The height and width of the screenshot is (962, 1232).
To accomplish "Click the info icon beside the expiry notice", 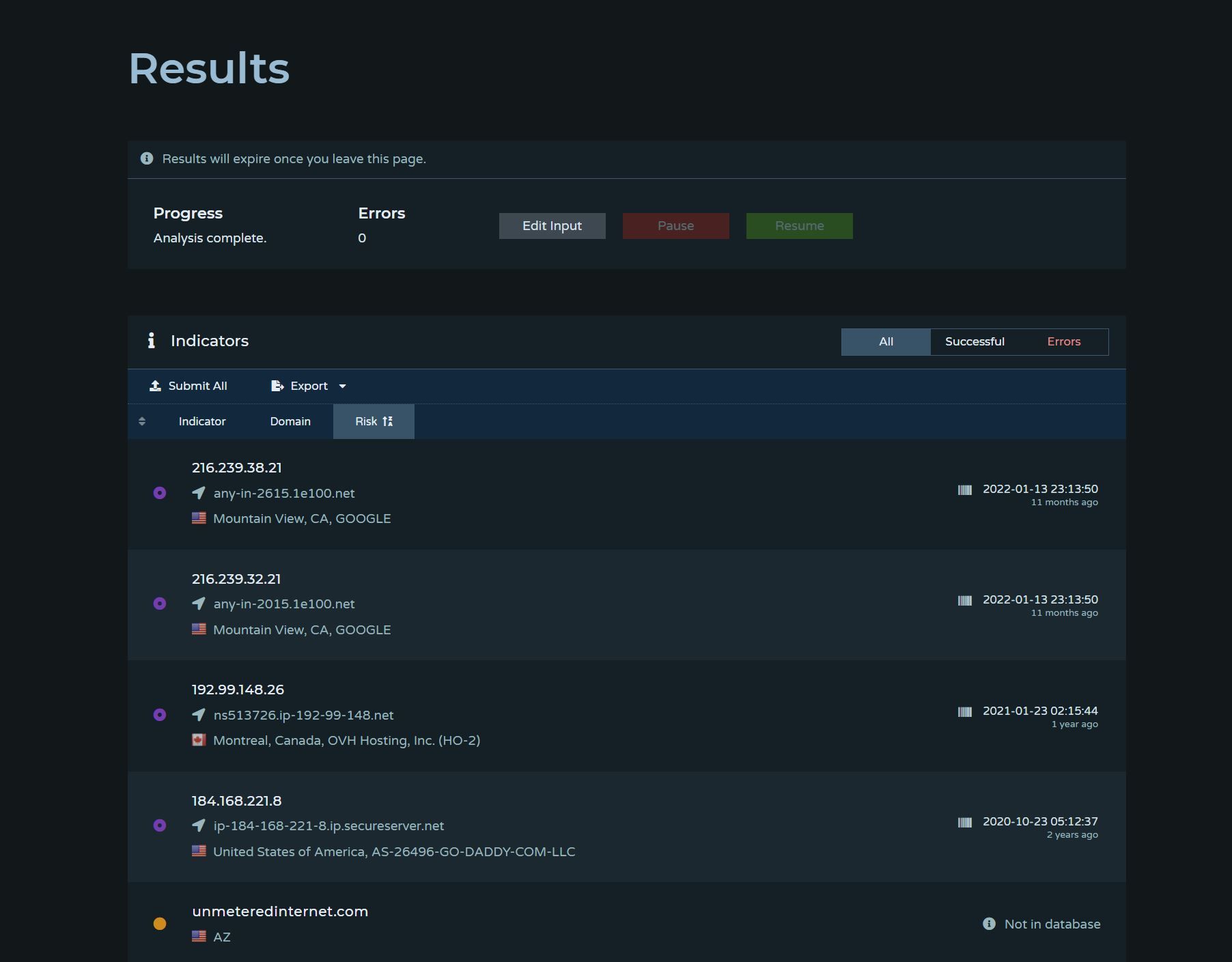I will [147, 158].
